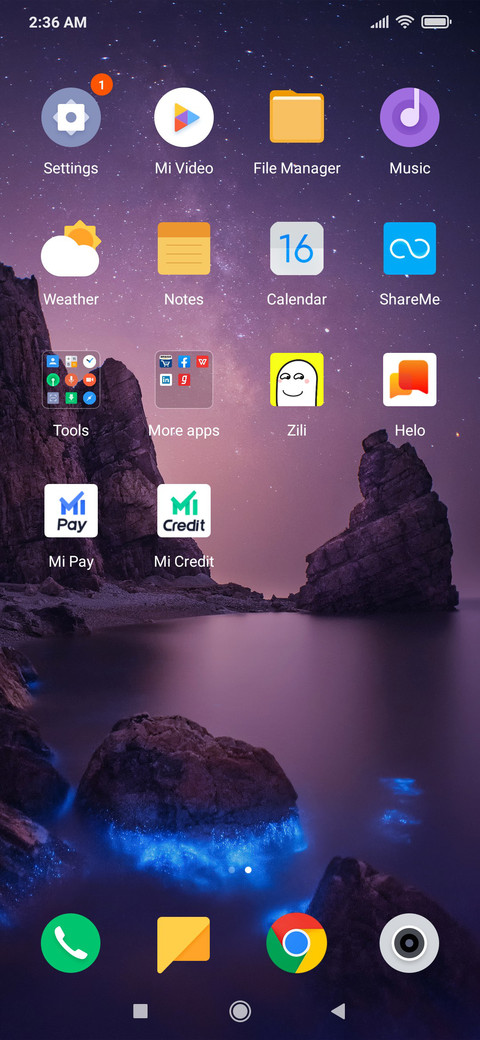Open the Camera app in dock
The image size is (480, 1040).
click(x=409, y=942)
